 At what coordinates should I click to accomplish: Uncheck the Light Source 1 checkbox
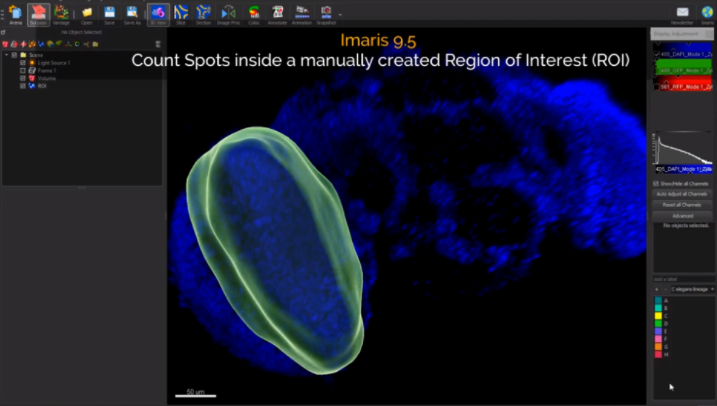click(23, 63)
